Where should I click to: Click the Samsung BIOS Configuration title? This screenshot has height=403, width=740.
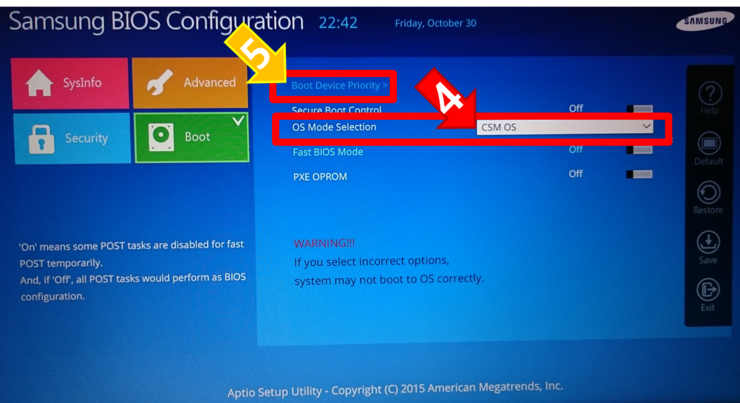click(x=156, y=22)
